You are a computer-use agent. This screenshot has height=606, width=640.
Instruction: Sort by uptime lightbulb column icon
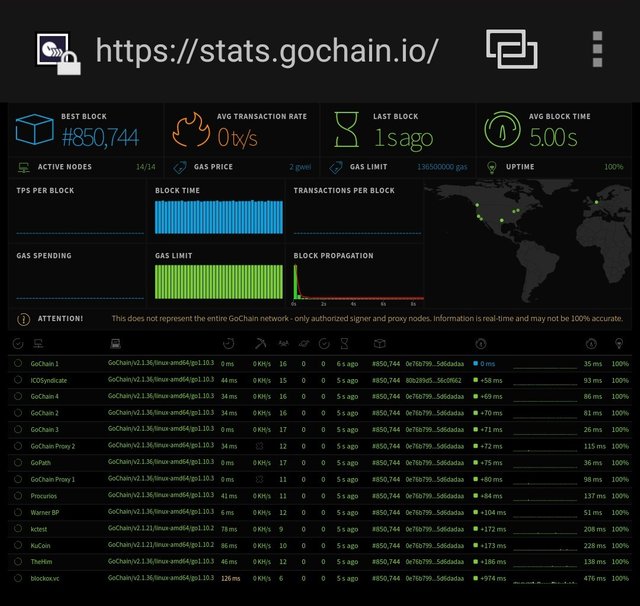(619, 344)
